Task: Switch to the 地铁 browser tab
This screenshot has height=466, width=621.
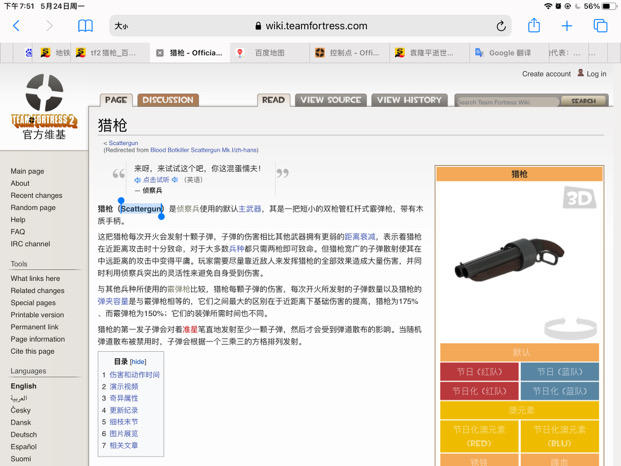Action: coord(55,53)
